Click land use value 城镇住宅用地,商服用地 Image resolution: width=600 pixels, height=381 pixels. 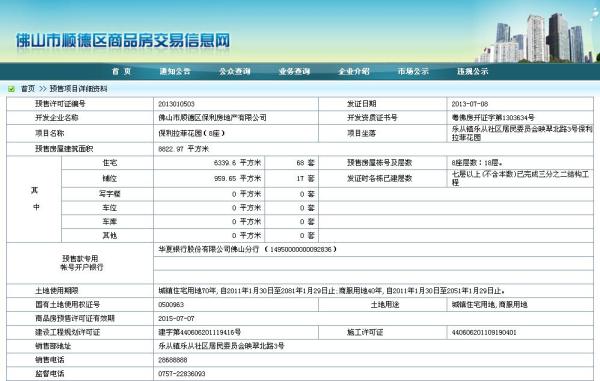pos(489,304)
